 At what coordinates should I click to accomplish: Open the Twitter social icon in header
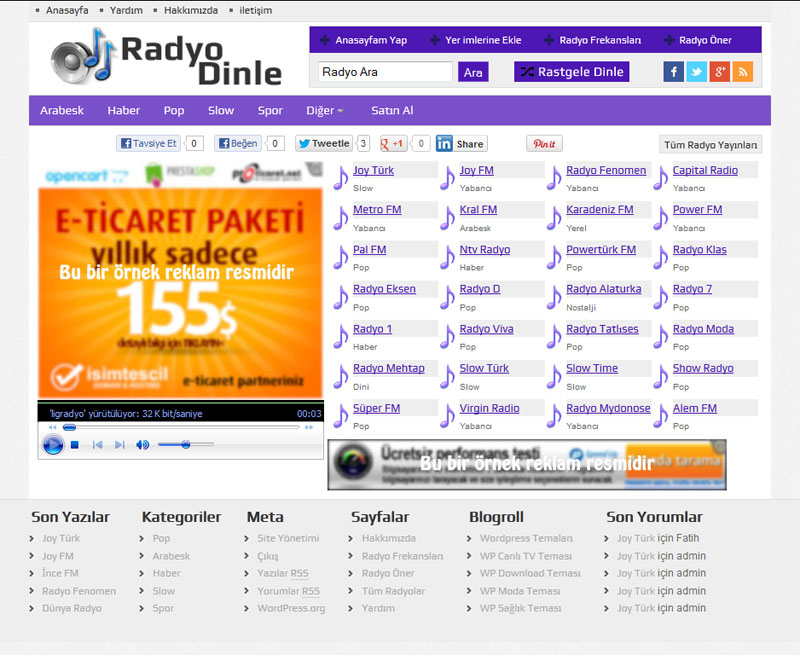(696, 72)
